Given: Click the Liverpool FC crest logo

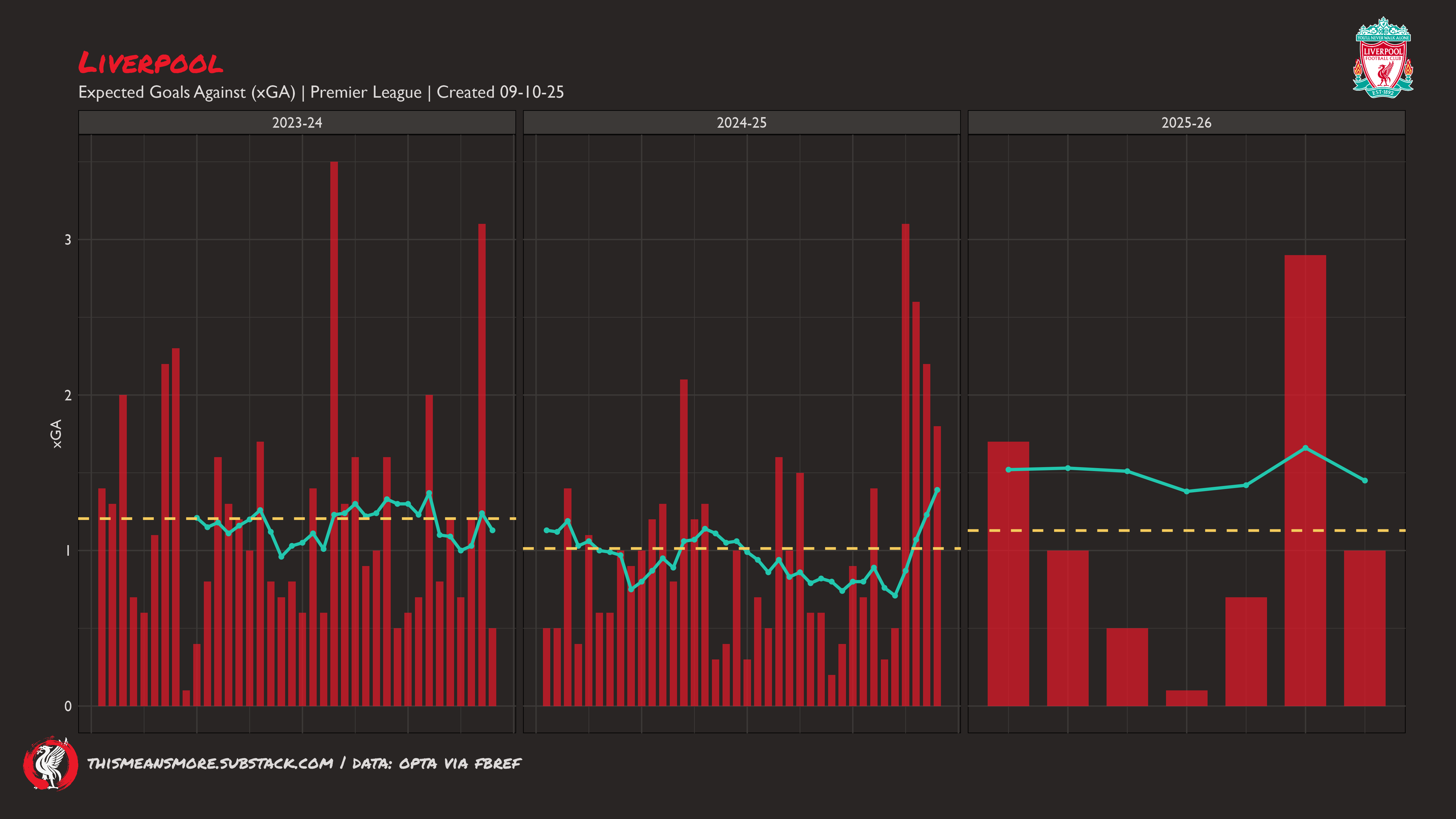Looking at the screenshot, I should 1383,58.
